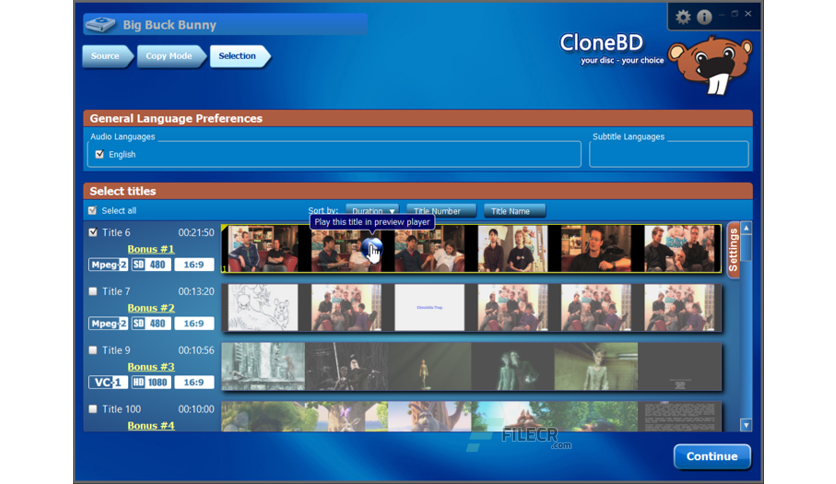Check the Title 7 checkbox
Screen dimensions: 836x484
[x=93, y=291]
